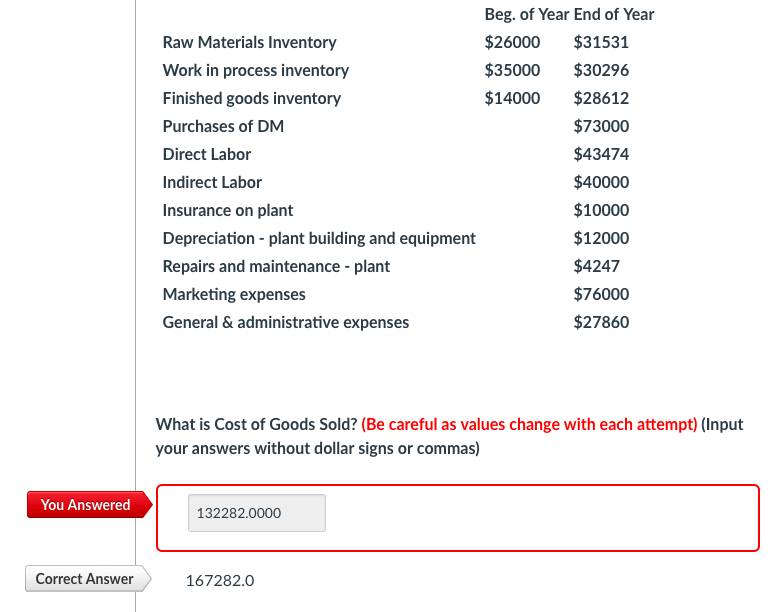Click the Indirect Labor amount $40000
The width and height of the screenshot is (776, 612).
[x=601, y=182]
